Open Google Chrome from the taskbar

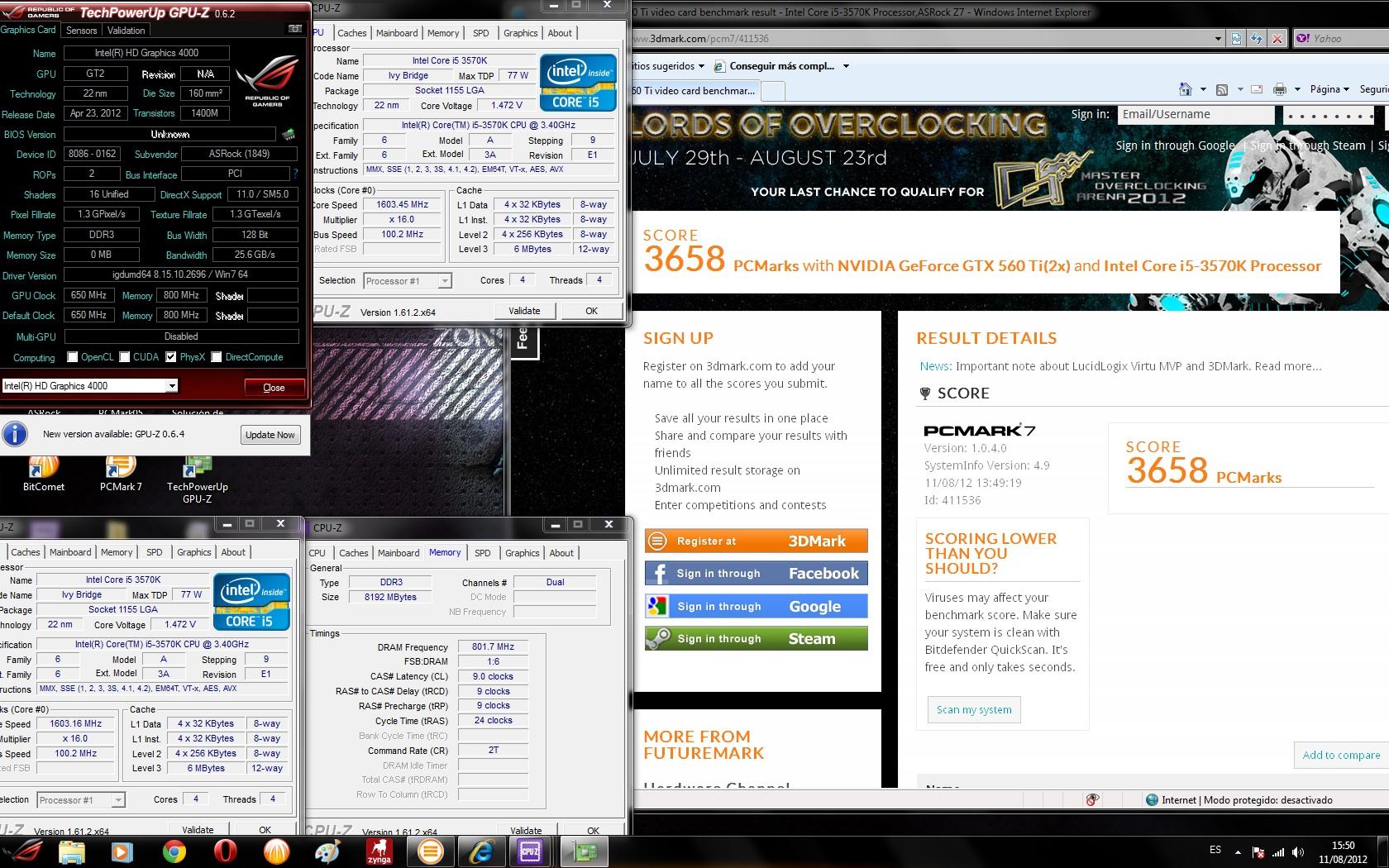pyautogui.click(x=174, y=851)
